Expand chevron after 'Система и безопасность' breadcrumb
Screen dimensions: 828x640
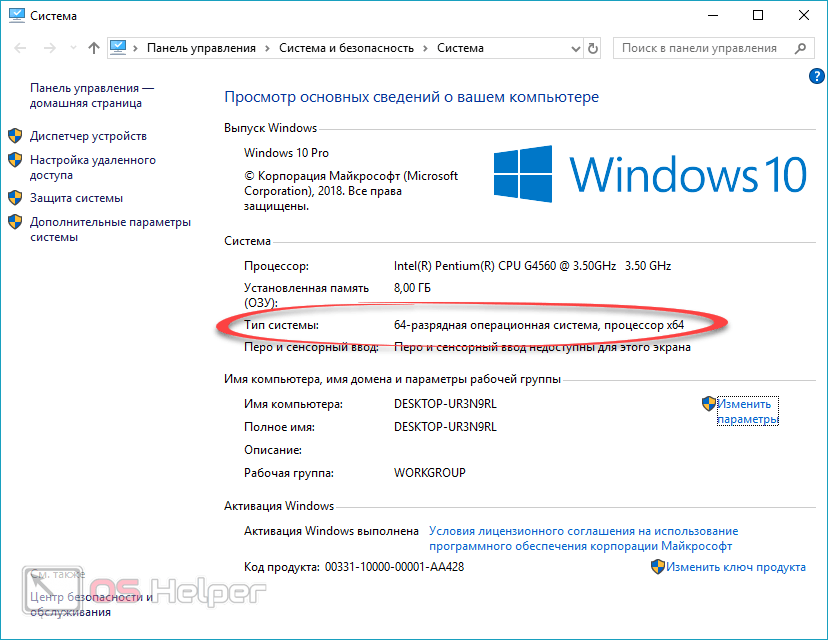(425, 49)
